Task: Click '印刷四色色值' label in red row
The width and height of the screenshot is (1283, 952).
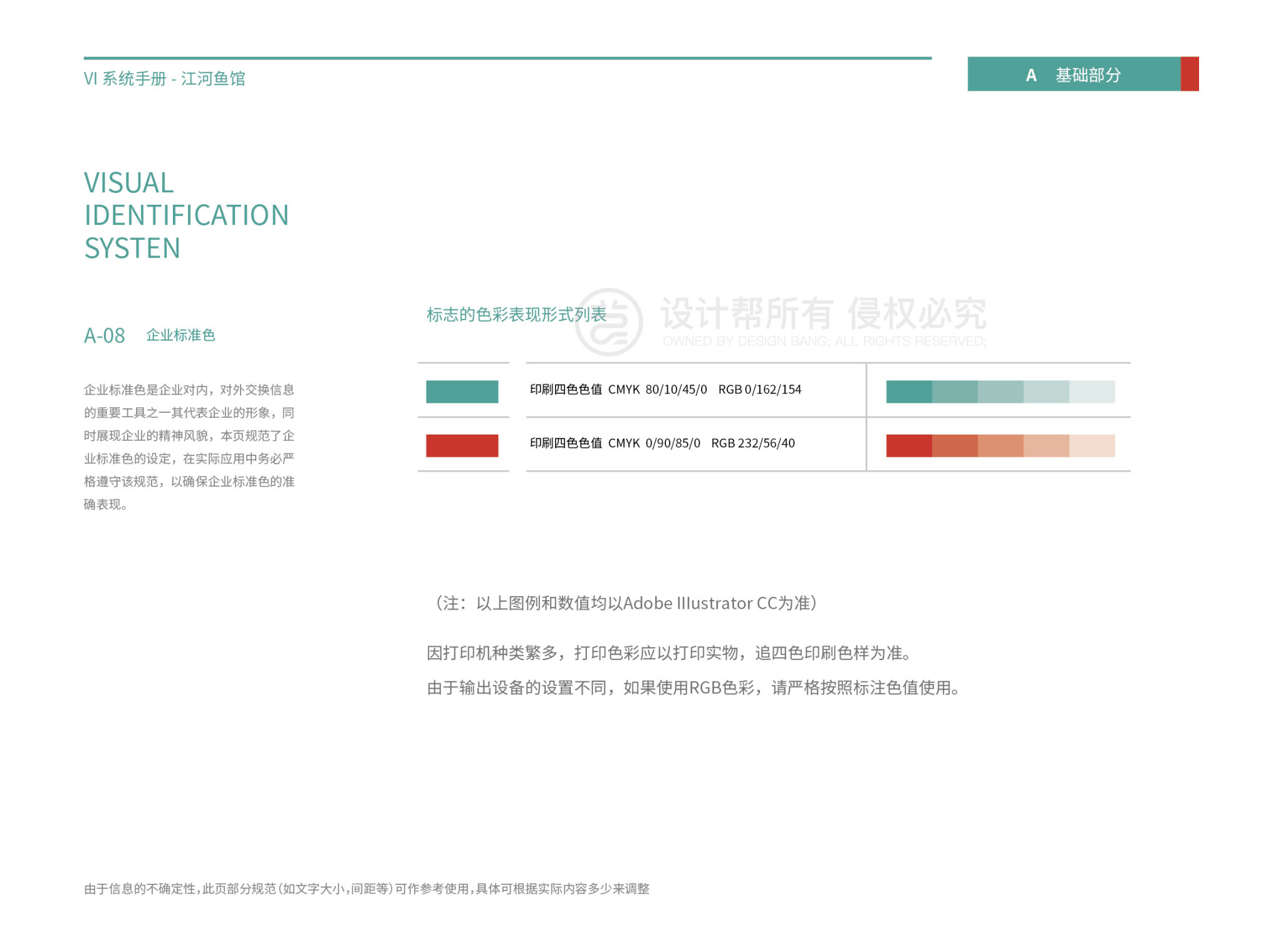Action: (566, 443)
